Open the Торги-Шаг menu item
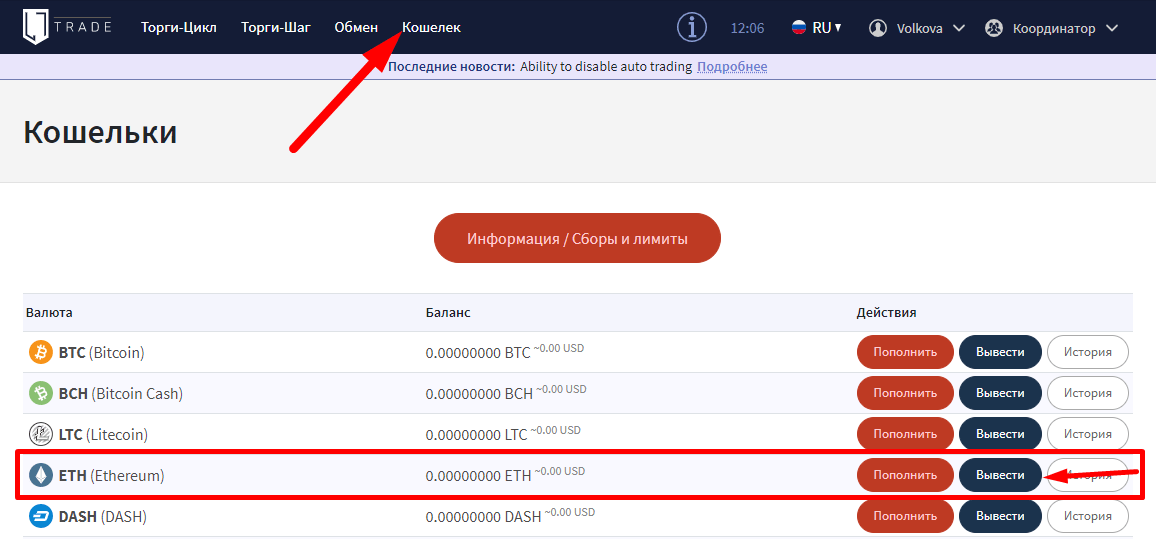Image resolution: width=1156 pixels, height=539 pixels. (x=276, y=27)
